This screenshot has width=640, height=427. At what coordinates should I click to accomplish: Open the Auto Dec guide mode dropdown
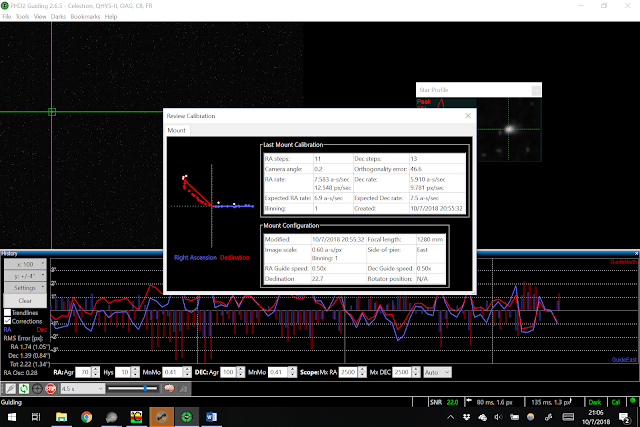[x=437, y=372]
